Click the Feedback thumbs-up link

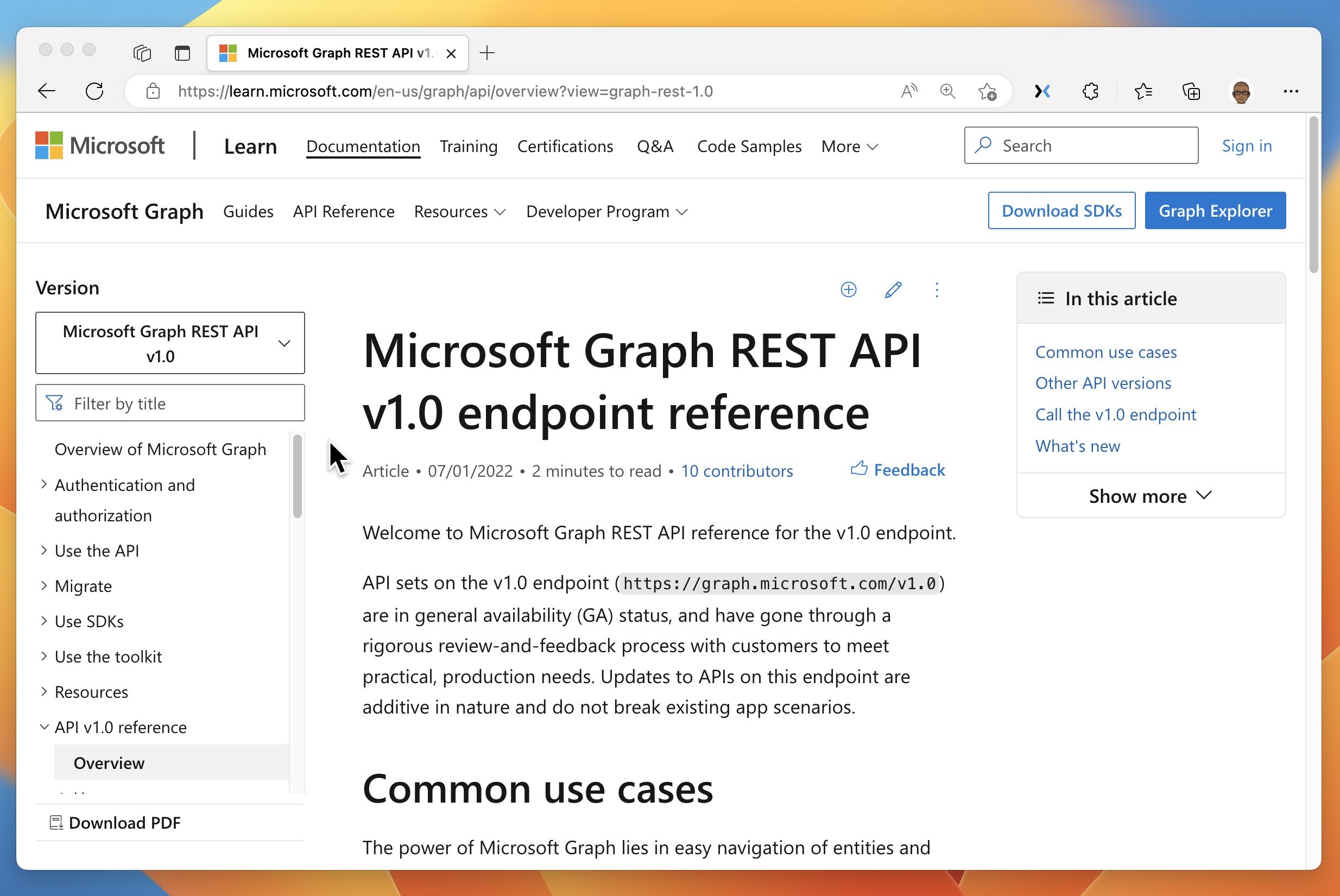pyautogui.click(x=897, y=470)
